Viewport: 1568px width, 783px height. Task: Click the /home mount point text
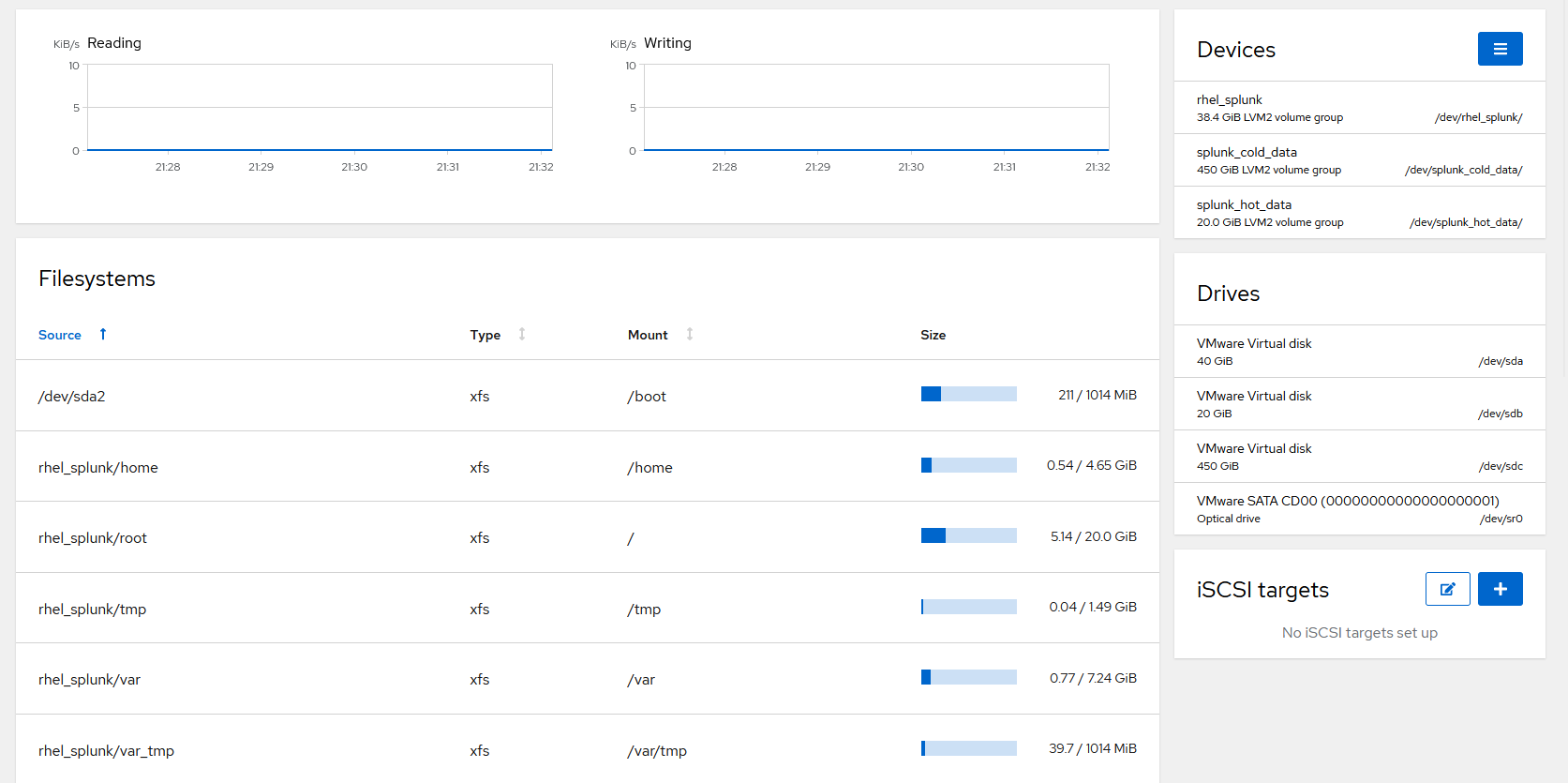650,468
